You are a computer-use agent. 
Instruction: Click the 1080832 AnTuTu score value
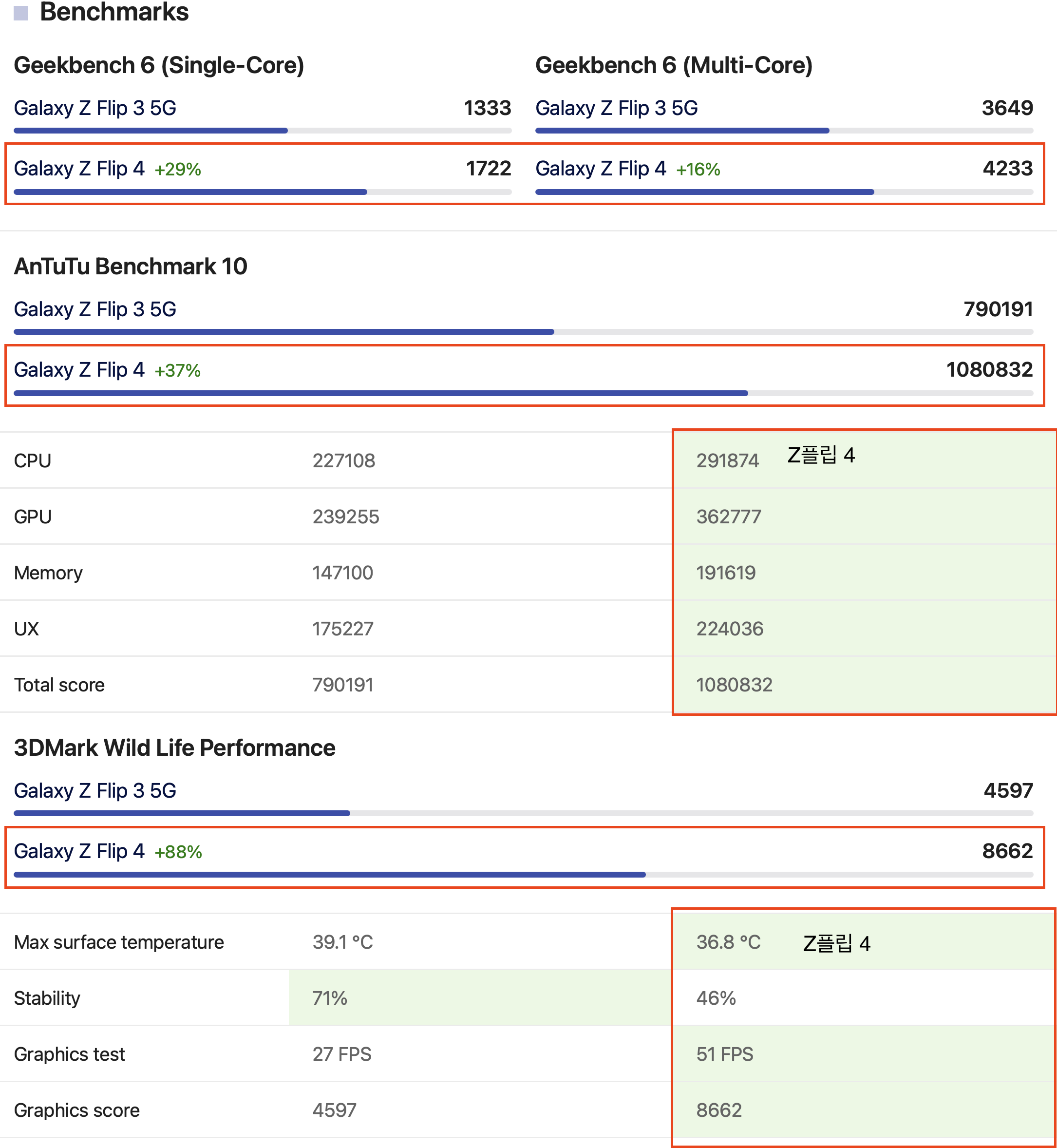tap(989, 370)
